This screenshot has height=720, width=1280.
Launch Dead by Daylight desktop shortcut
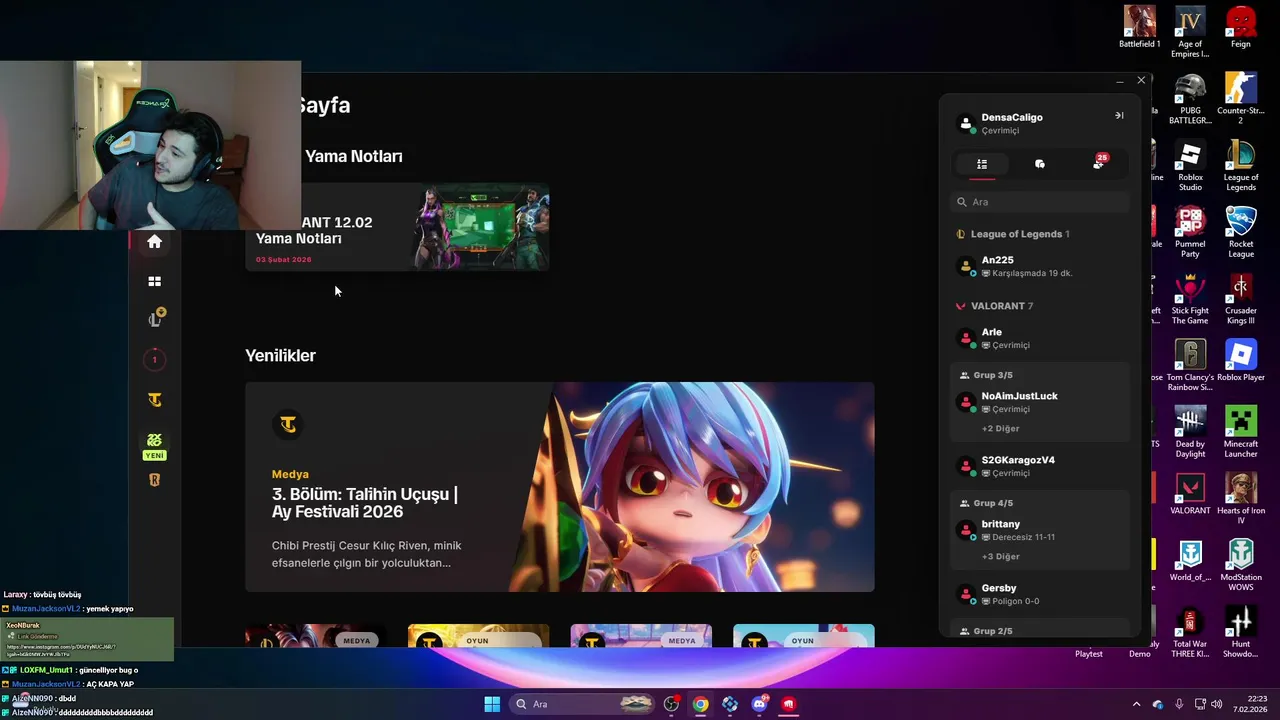[1190, 432]
